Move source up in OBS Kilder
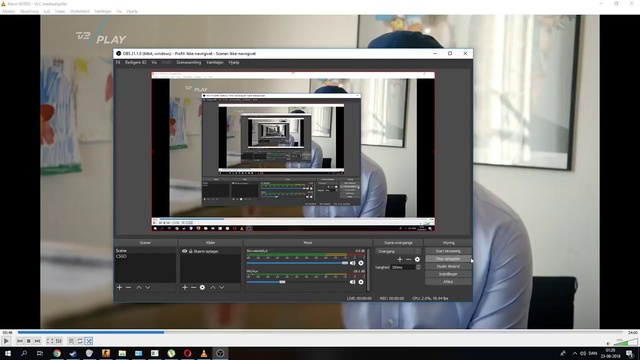 (x=213, y=287)
